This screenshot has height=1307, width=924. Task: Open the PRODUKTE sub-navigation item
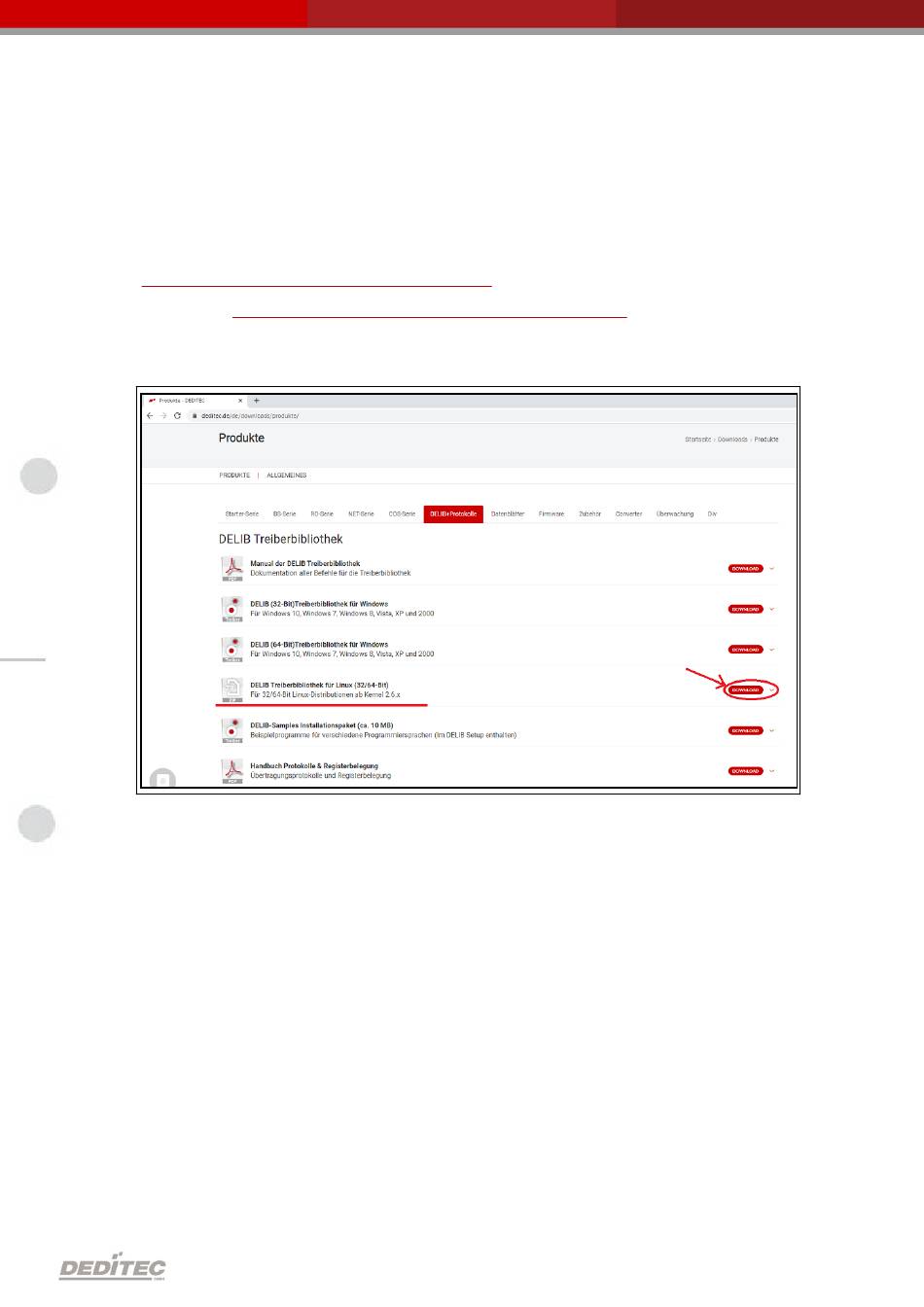click(x=234, y=476)
